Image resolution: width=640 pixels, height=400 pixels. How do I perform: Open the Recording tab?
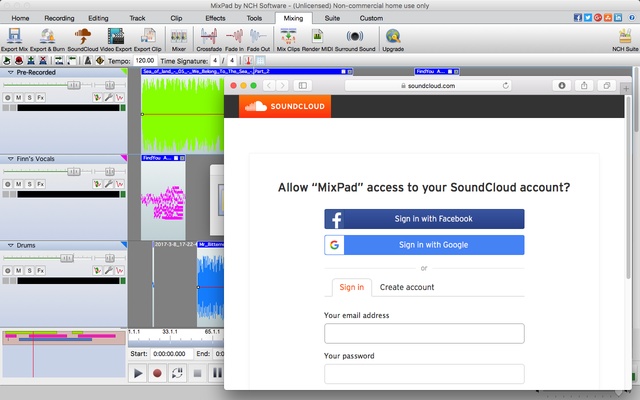click(x=59, y=18)
